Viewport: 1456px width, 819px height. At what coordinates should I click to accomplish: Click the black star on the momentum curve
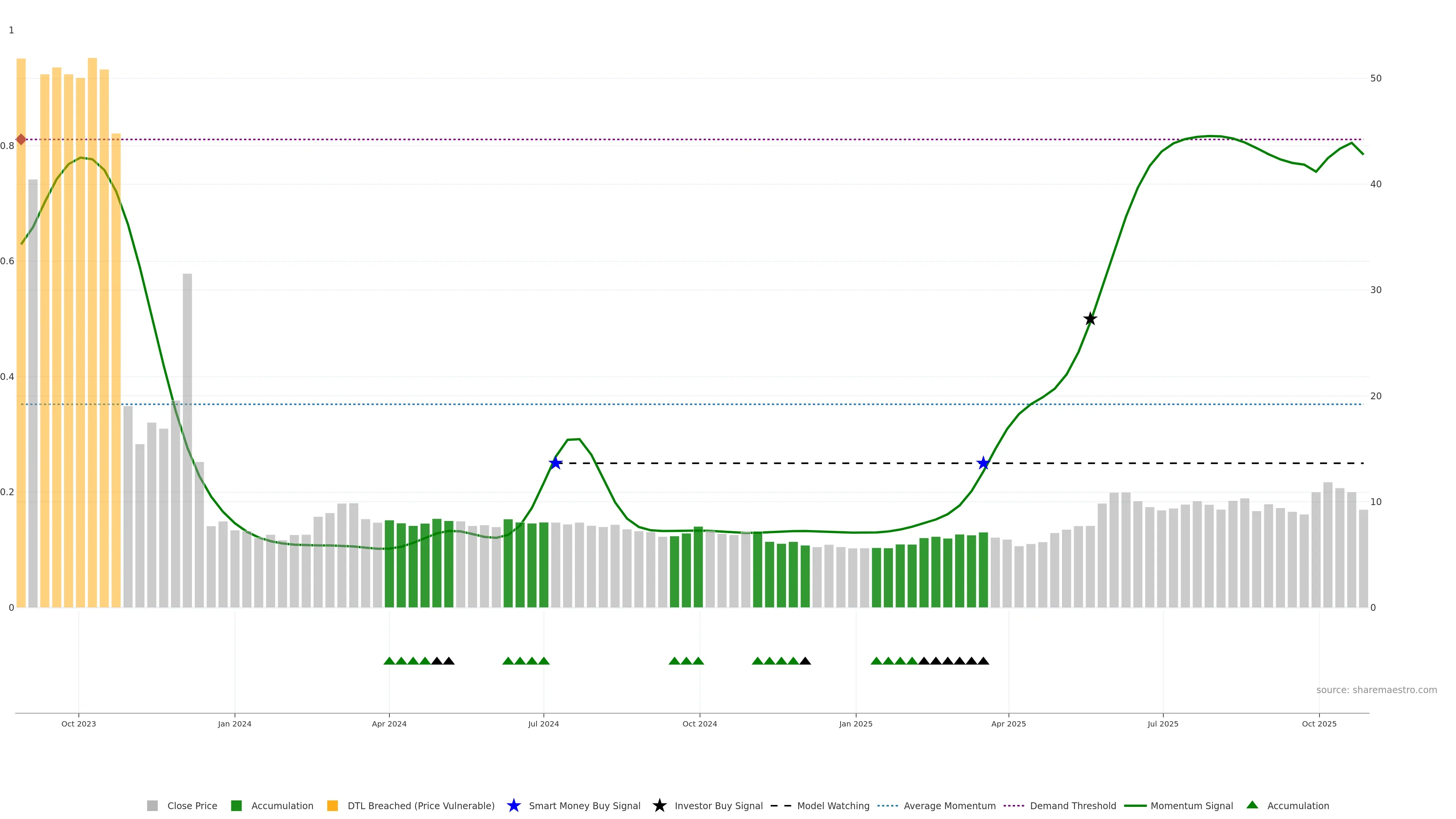coord(1090,319)
